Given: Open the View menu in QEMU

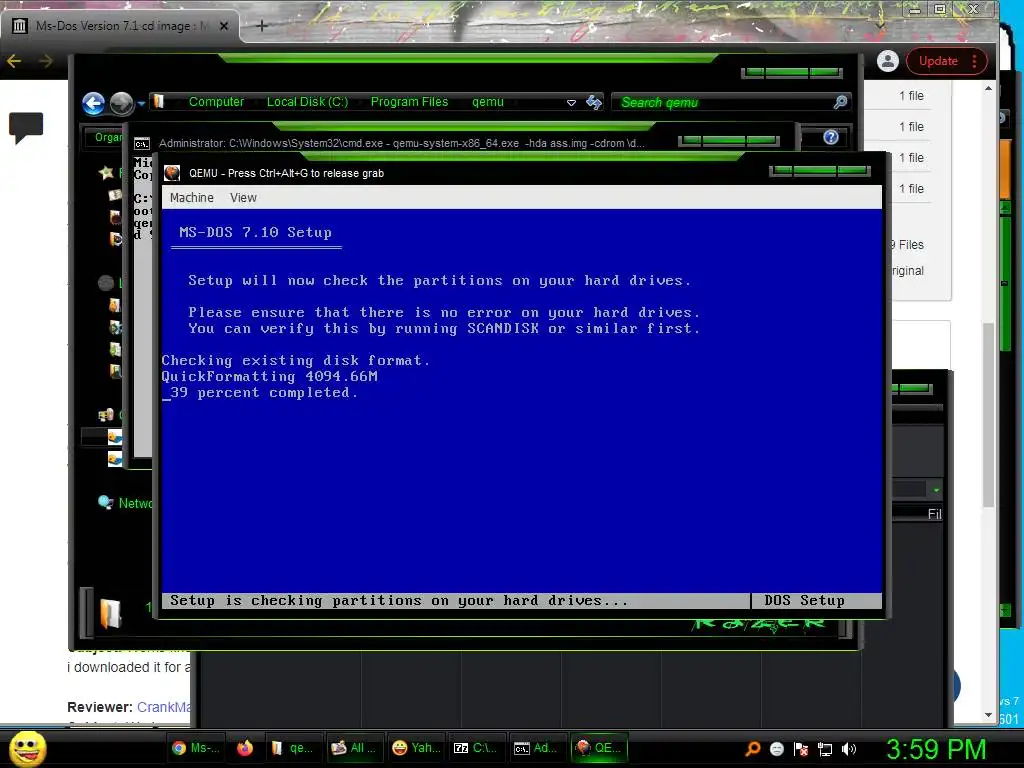Looking at the screenshot, I should 243,197.
